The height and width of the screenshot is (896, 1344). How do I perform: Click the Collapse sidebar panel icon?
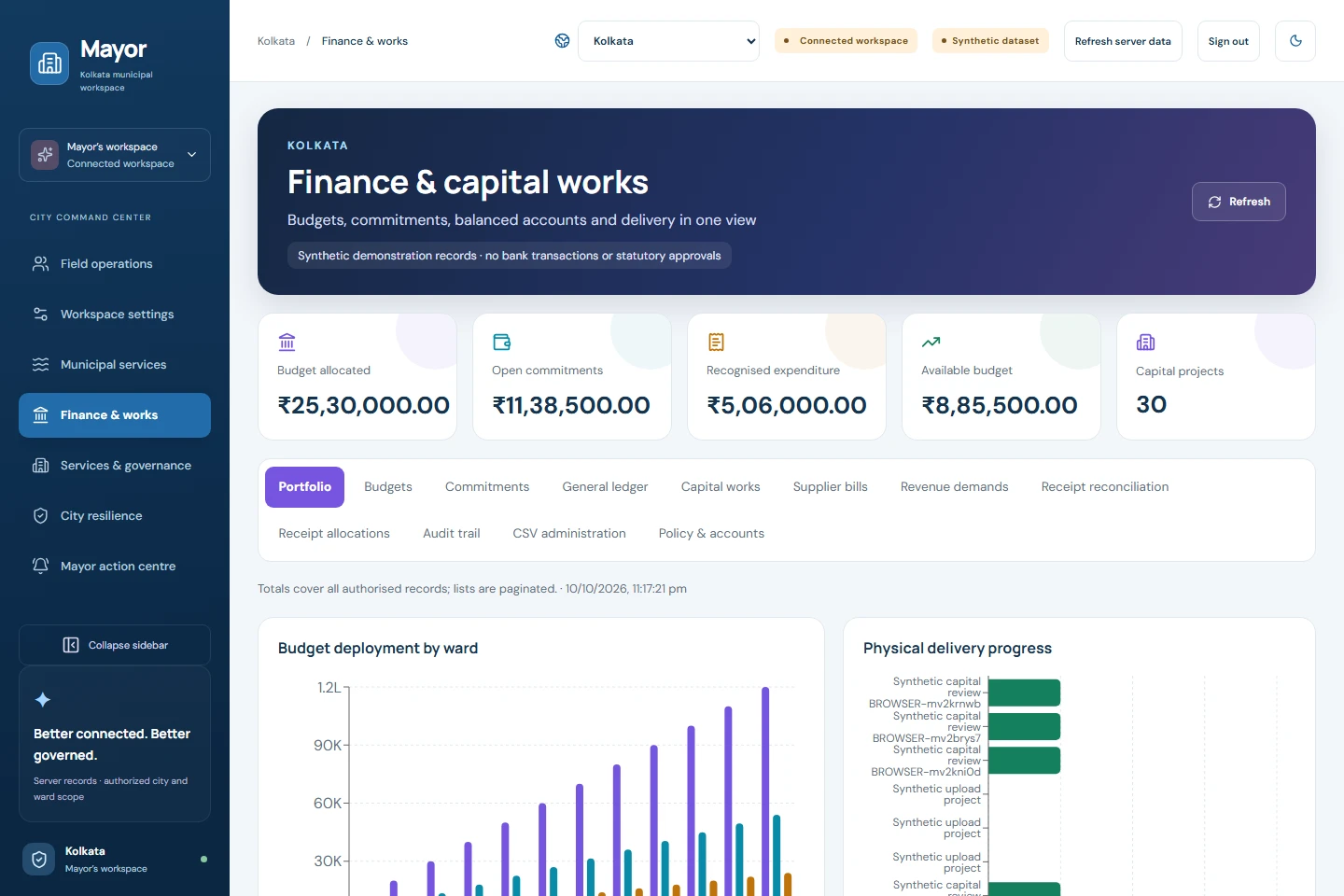[71, 645]
